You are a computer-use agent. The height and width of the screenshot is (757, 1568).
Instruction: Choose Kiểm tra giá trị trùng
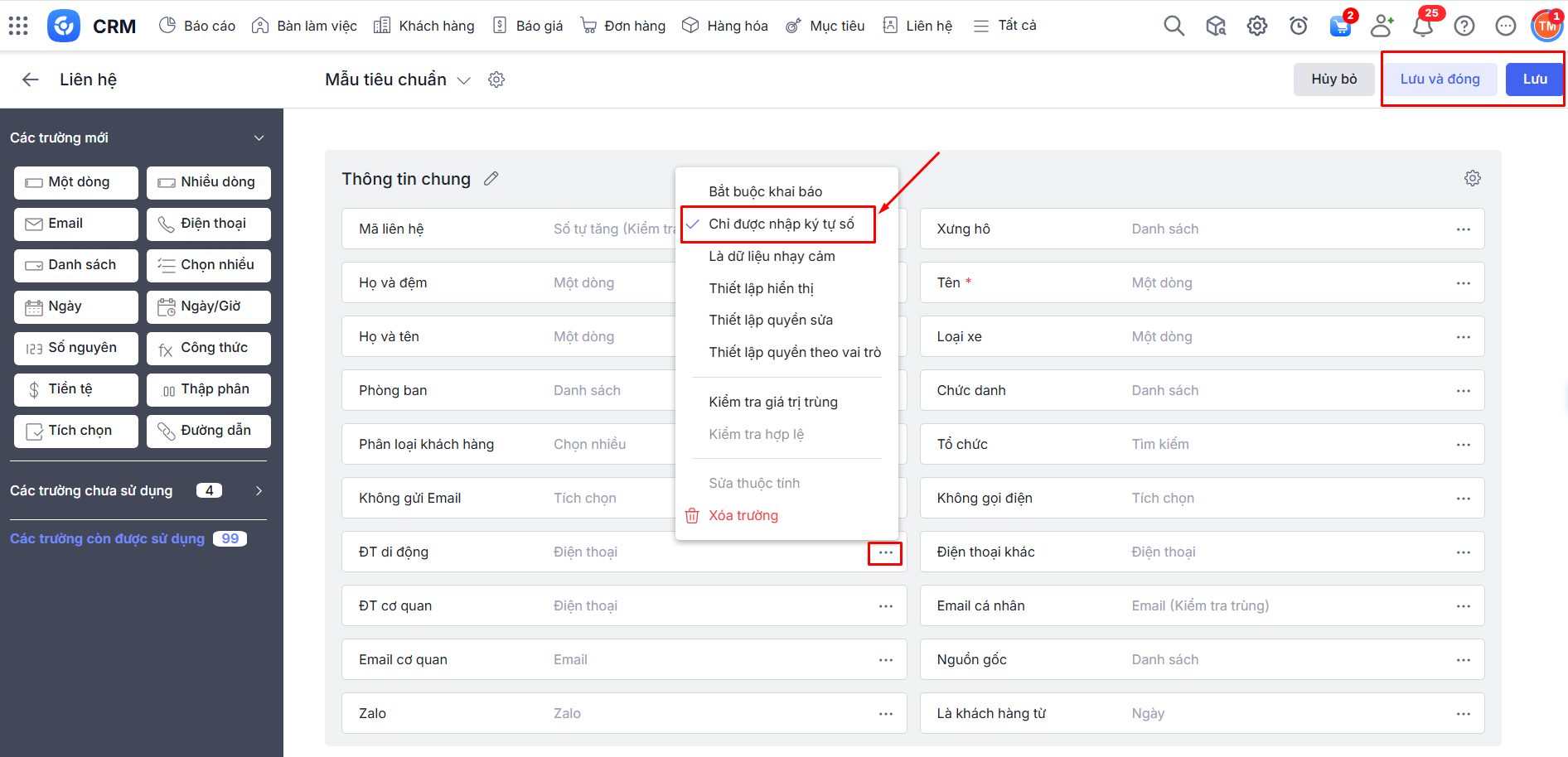click(772, 403)
